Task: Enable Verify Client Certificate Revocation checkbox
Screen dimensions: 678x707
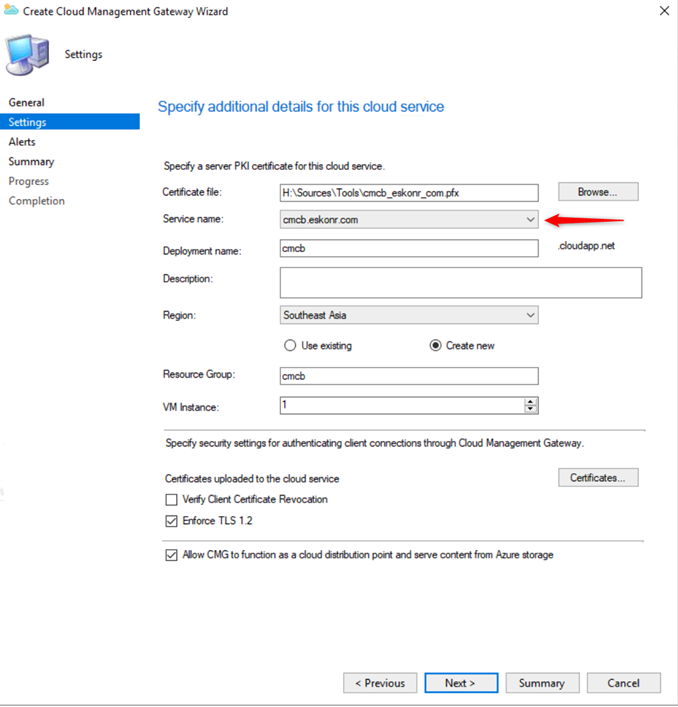Action: [x=170, y=499]
